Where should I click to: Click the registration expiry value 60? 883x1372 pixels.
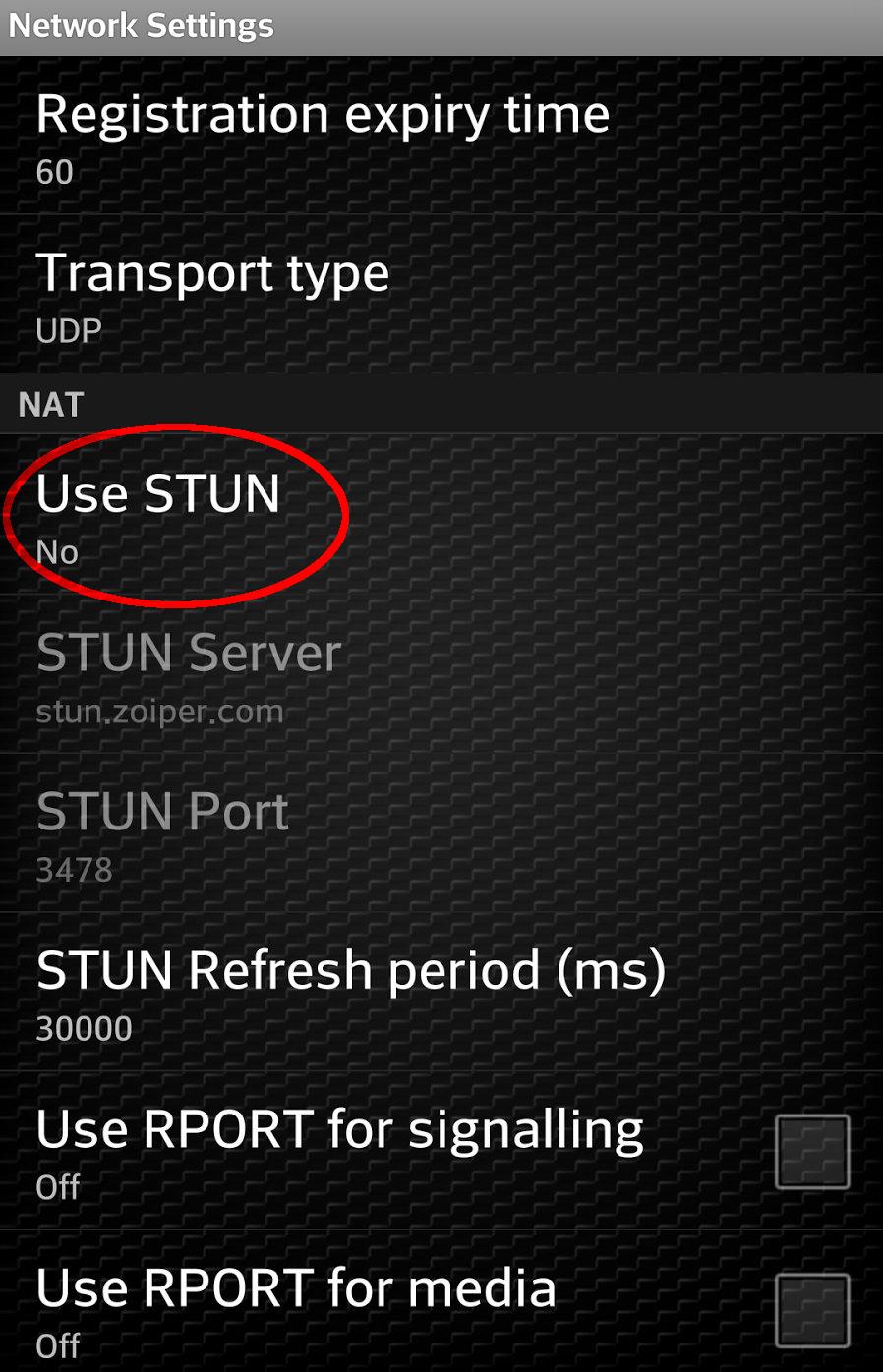55,173
